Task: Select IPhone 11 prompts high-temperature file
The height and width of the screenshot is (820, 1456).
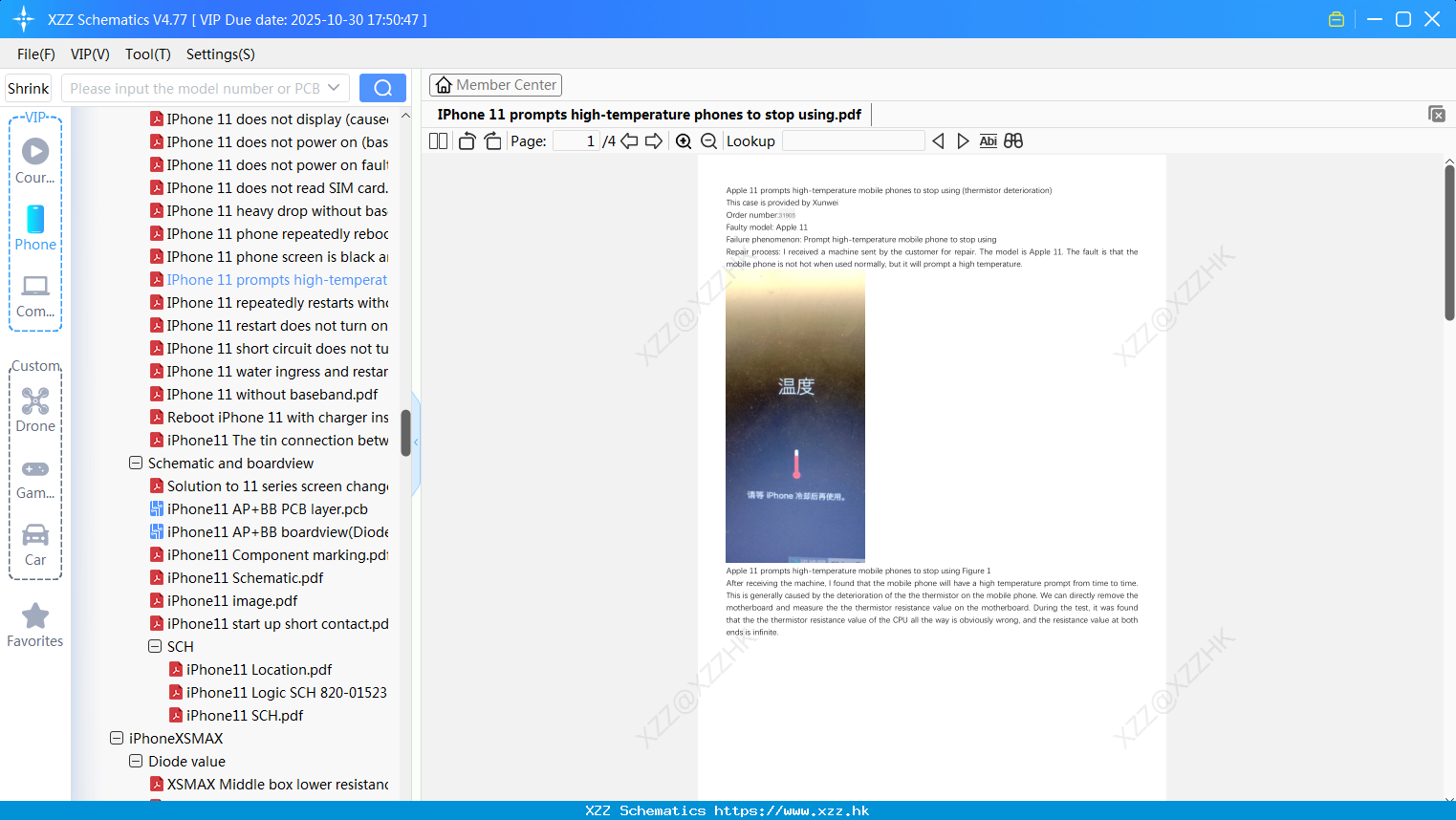Action: [x=269, y=280]
